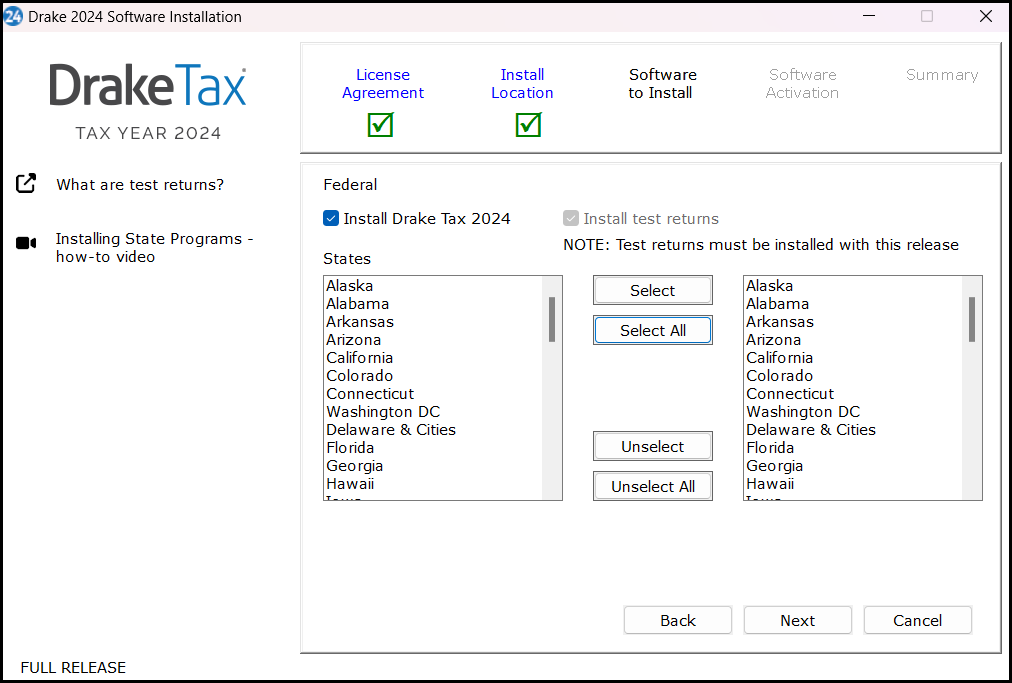The width and height of the screenshot is (1012, 683).
Task: Click the Unselect button
Action: click(x=653, y=447)
